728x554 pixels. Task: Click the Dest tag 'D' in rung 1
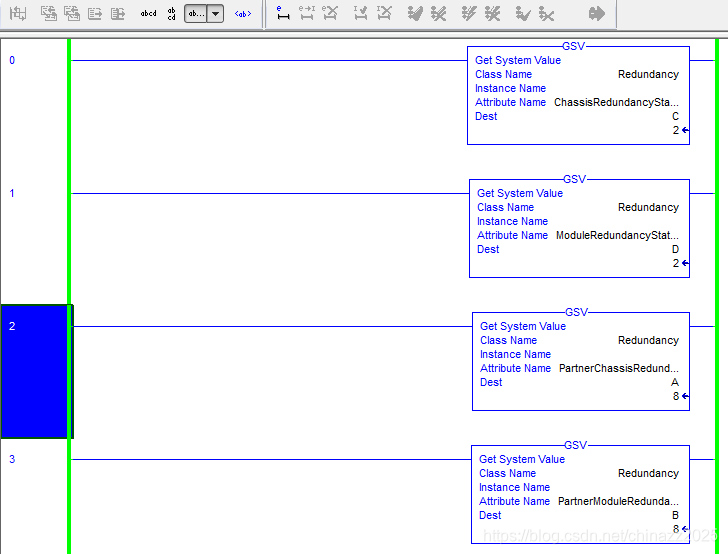(x=676, y=249)
